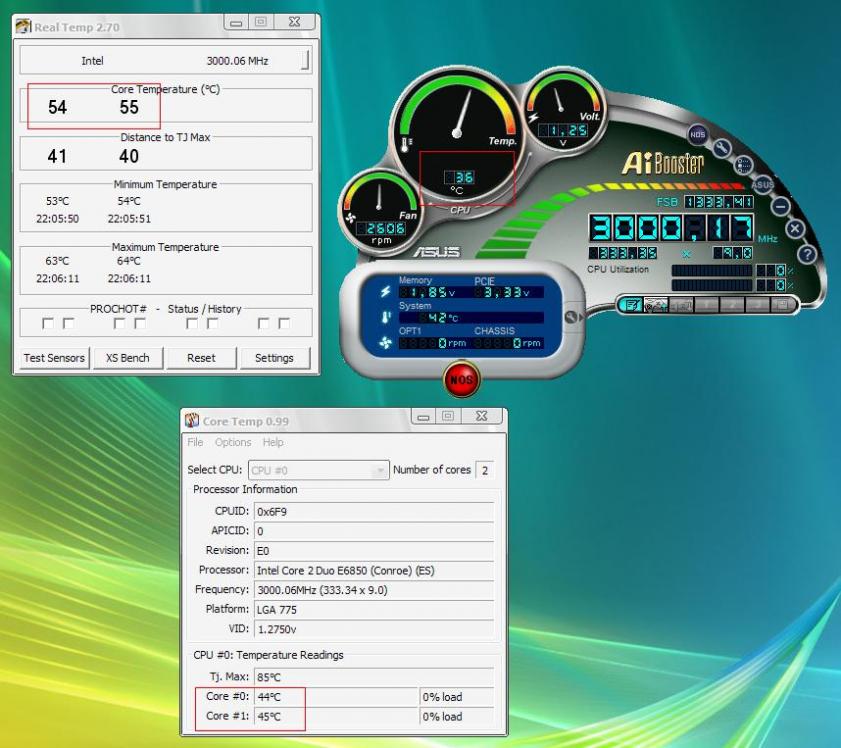Click the lower CPU Utilization bar in AI Booster
Image resolution: width=841 pixels, height=748 pixels.
712,285
